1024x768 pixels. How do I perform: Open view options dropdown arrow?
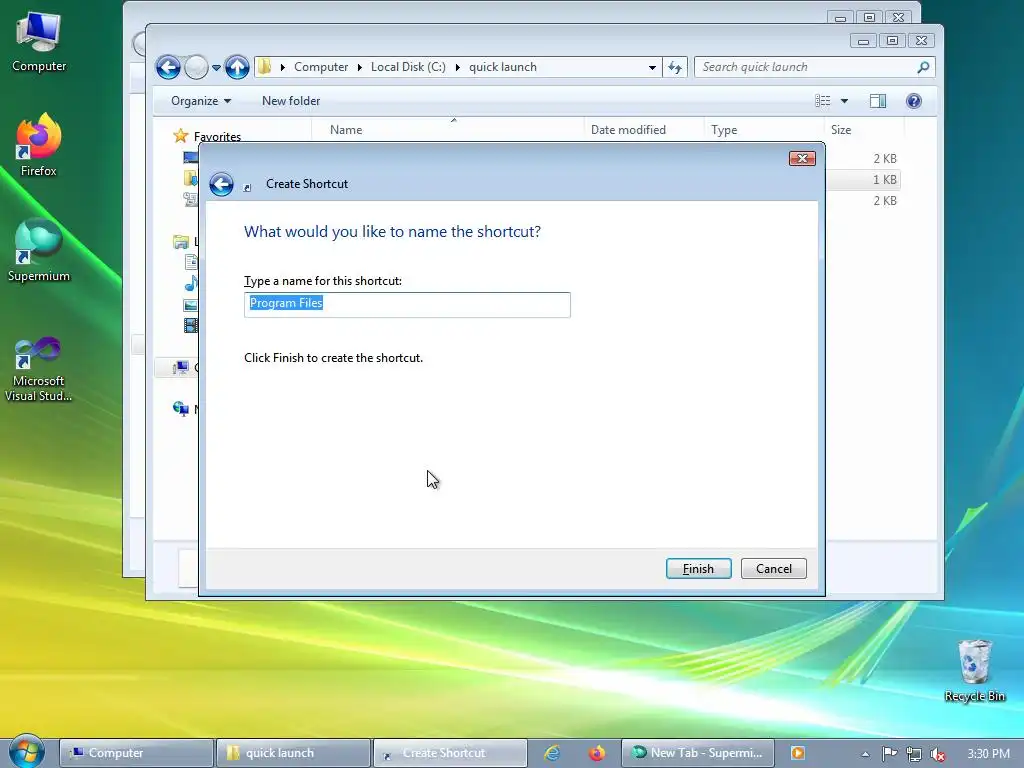coord(844,101)
